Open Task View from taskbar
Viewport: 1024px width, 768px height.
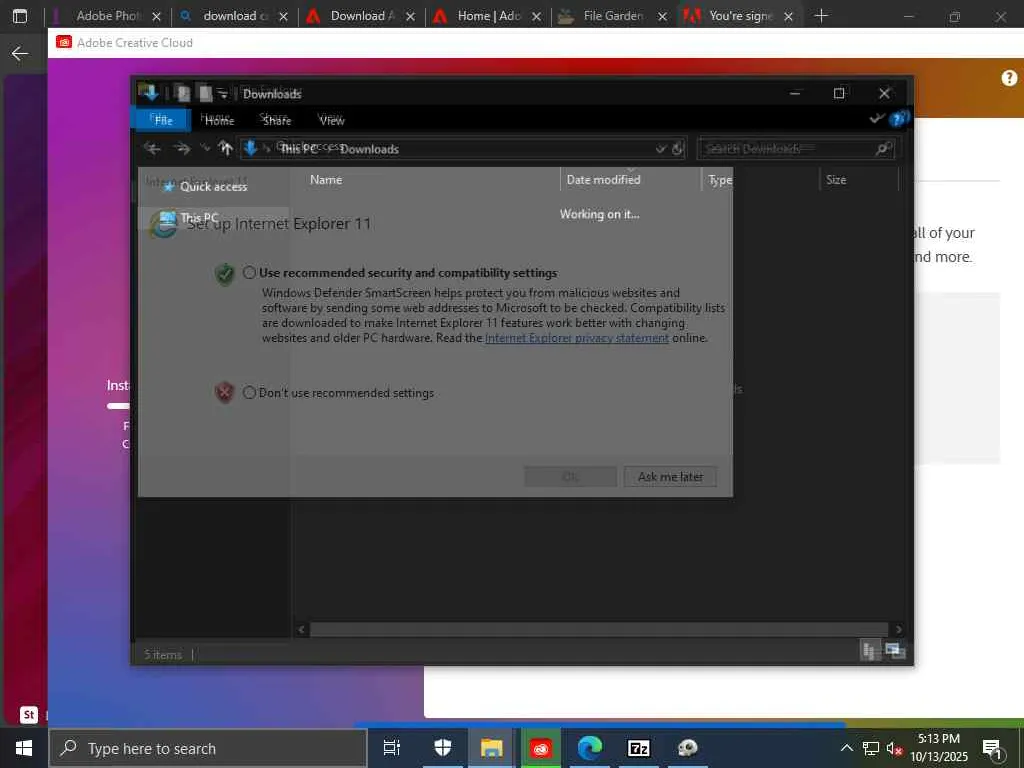coord(391,748)
